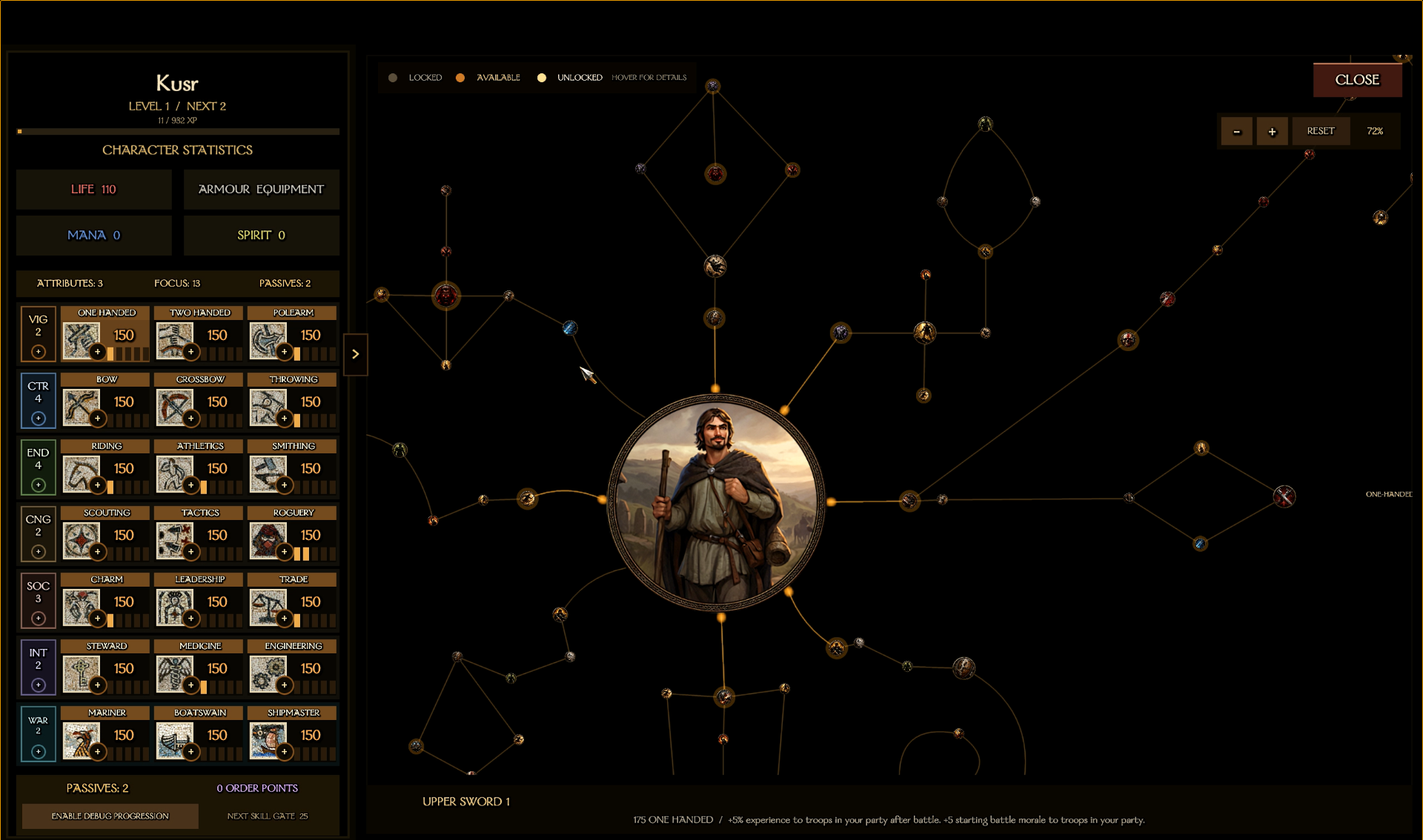This screenshot has width=1423, height=840.
Task: Select the Riding skill icon
Action: [x=81, y=473]
